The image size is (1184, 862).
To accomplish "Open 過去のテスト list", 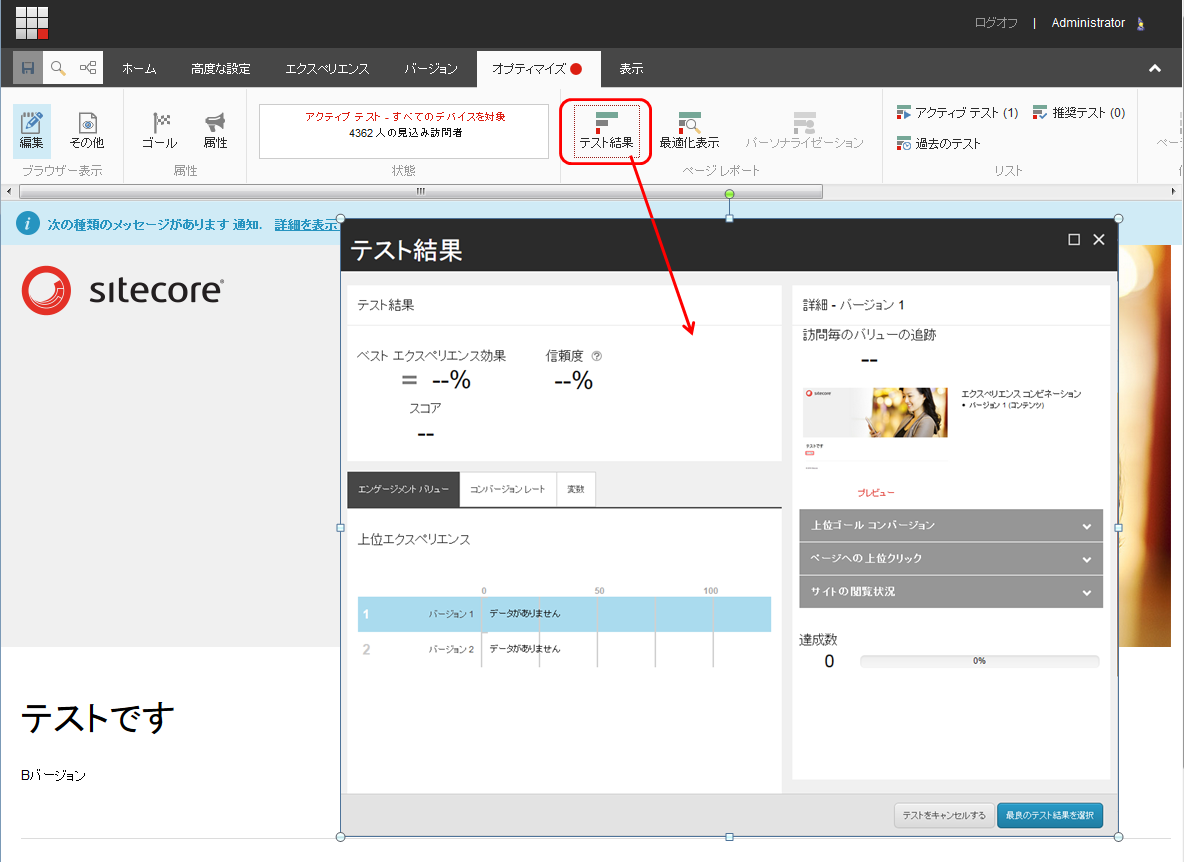I will 939,143.
